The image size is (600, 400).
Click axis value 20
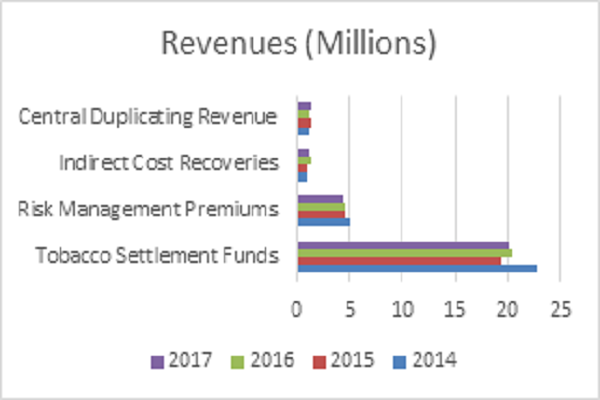point(507,309)
